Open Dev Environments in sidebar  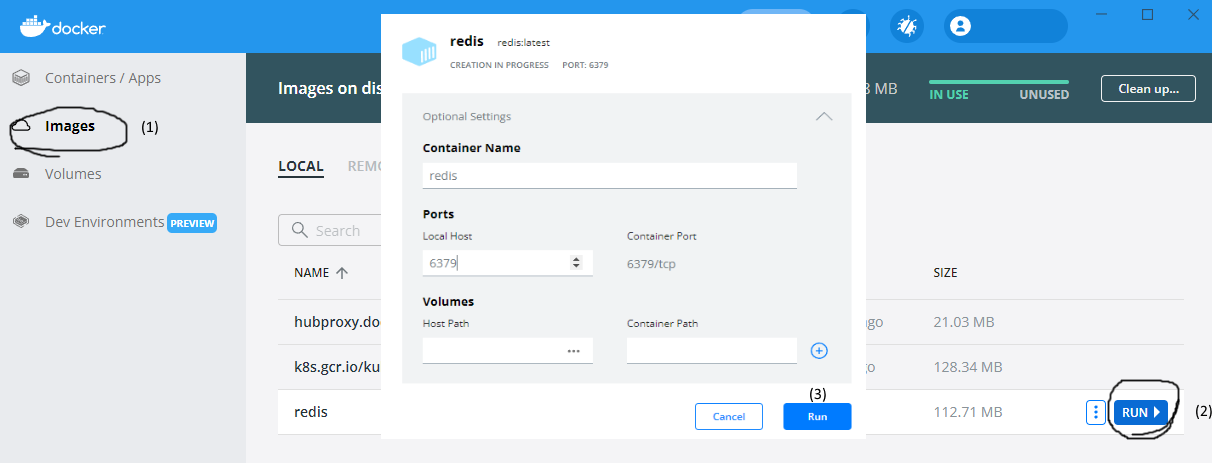coord(104,222)
